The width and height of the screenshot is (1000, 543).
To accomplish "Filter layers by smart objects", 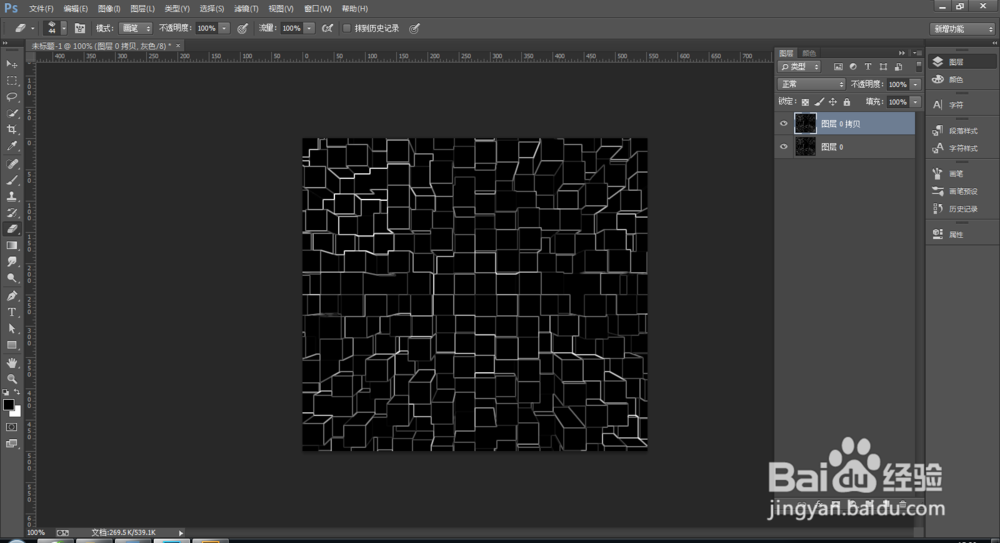I will click(x=899, y=66).
